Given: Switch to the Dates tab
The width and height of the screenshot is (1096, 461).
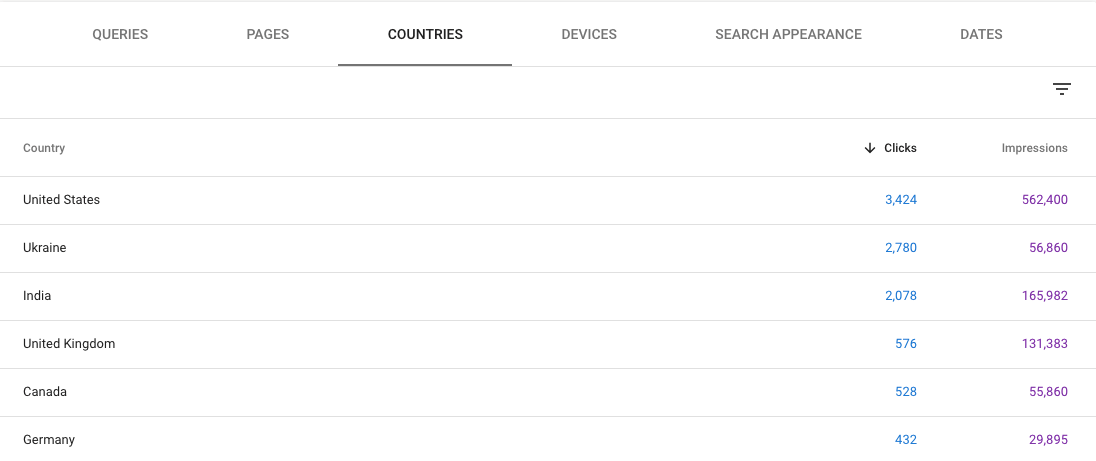Looking at the screenshot, I should point(981,34).
